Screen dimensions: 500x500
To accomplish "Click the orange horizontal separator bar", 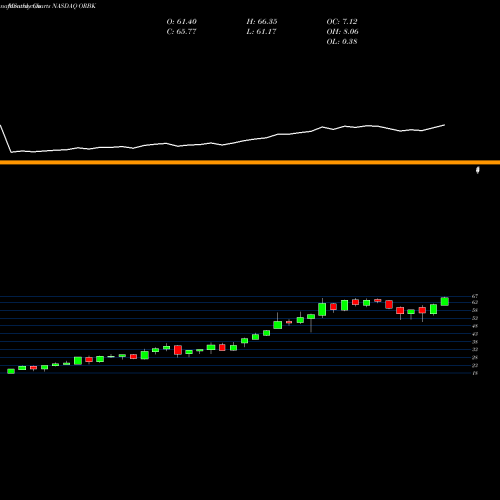I will [x=250, y=162].
